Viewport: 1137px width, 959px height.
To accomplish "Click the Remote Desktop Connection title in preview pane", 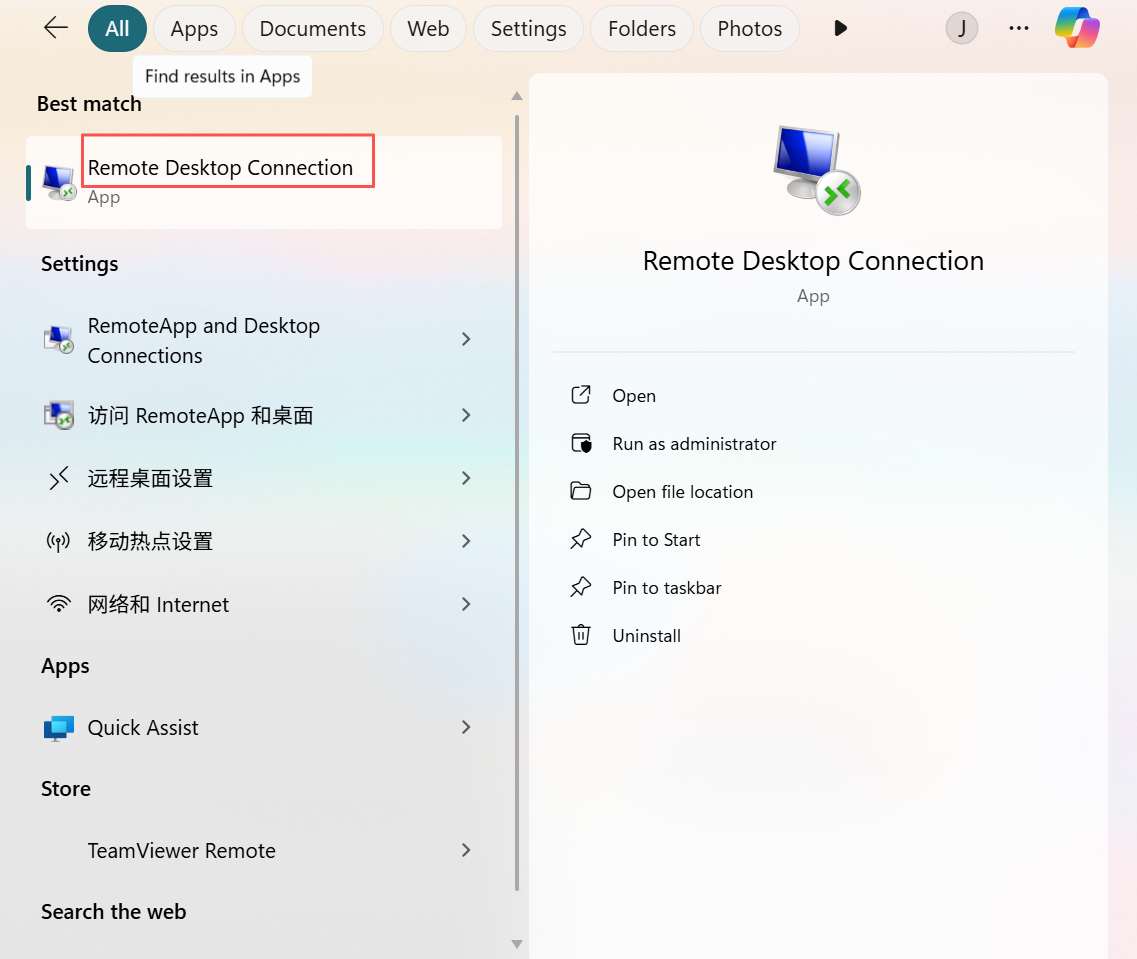I will pyautogui.click(x=813, y=261).
